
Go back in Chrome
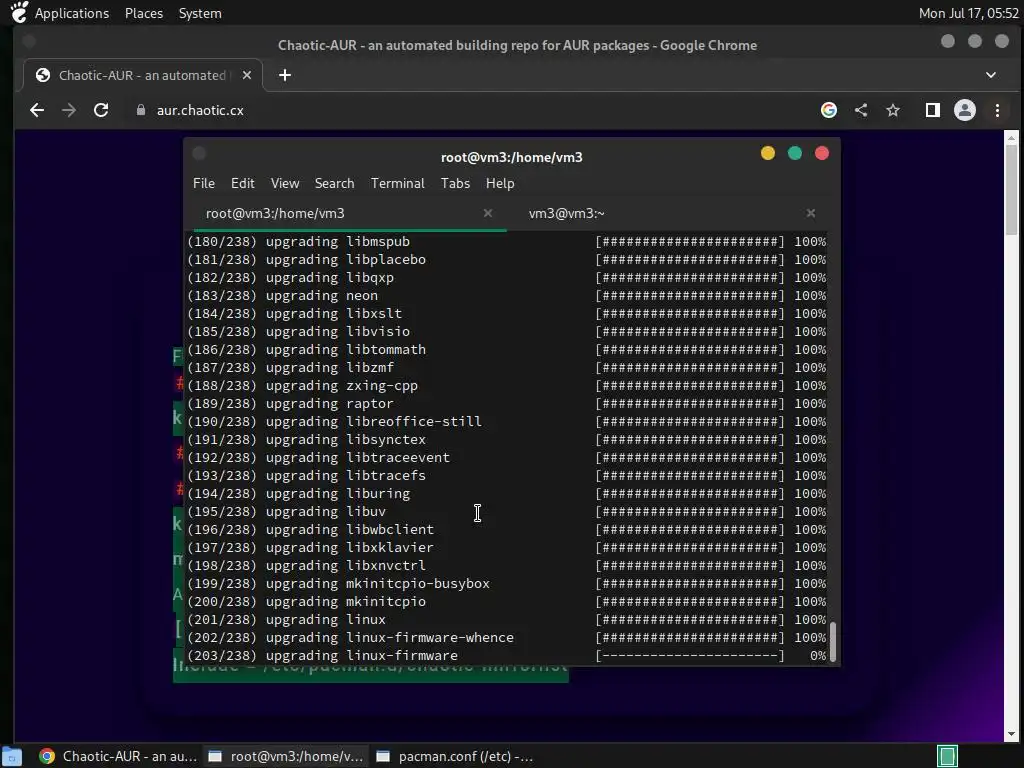point(37,110)
